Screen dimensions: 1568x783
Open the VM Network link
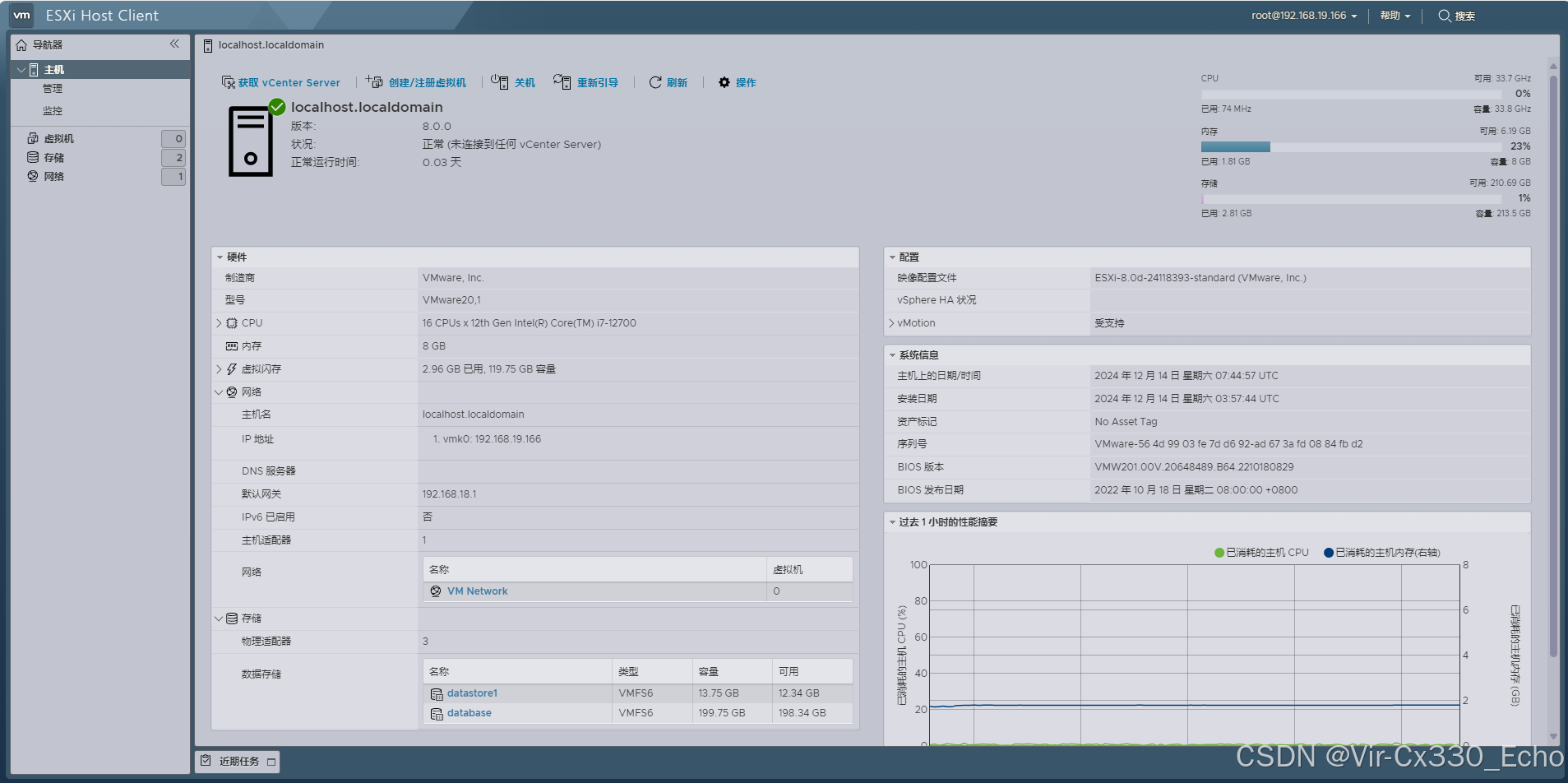tap(477, 591)
